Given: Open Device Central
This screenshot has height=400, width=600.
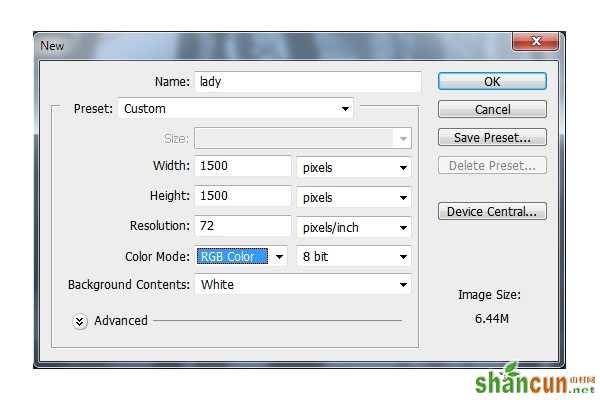Looking at the screenshot, I should pyautogui.click(x=492, y=211).
